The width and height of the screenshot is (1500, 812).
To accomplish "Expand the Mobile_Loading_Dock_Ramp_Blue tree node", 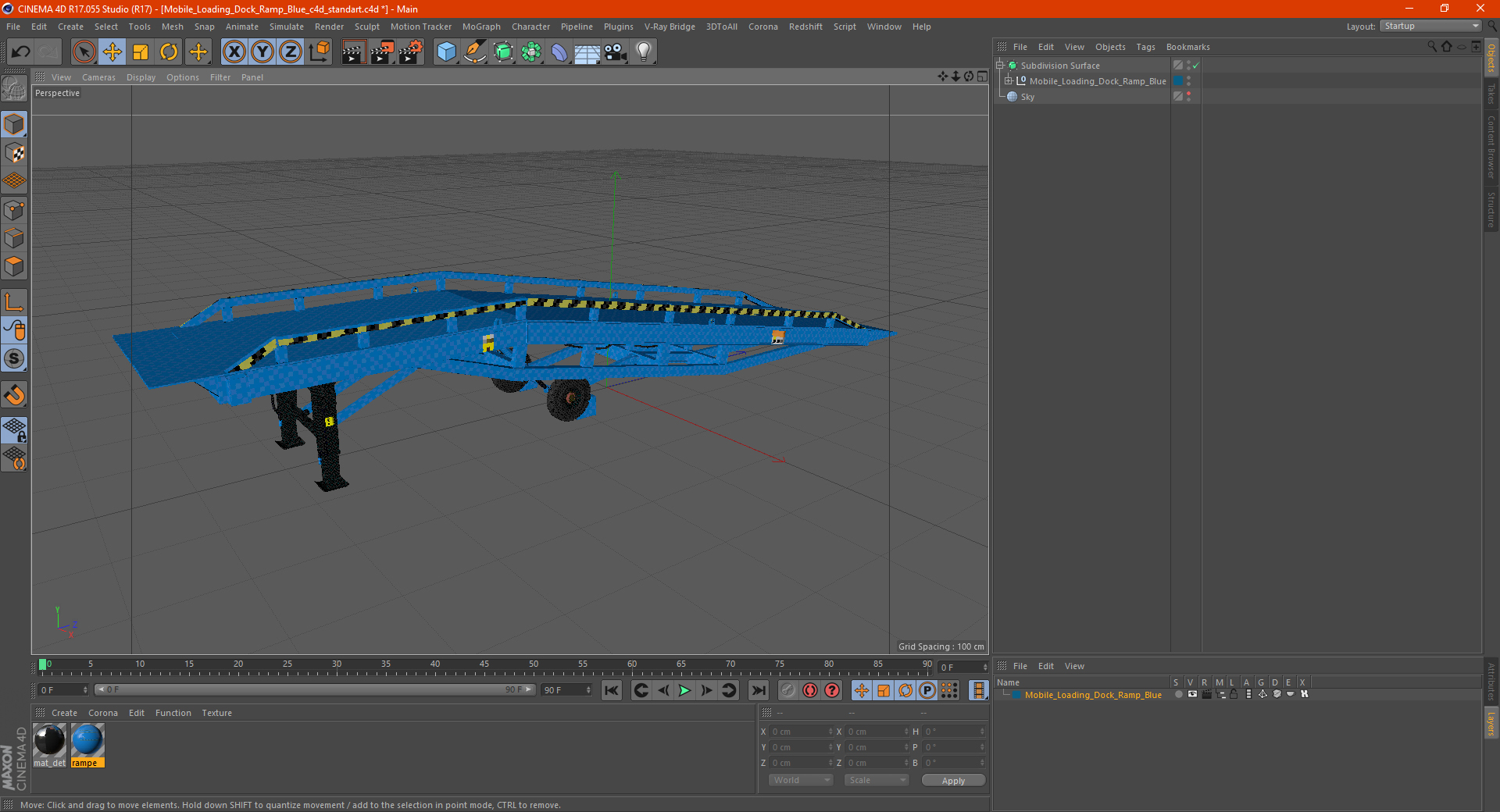I will 1008,81.
